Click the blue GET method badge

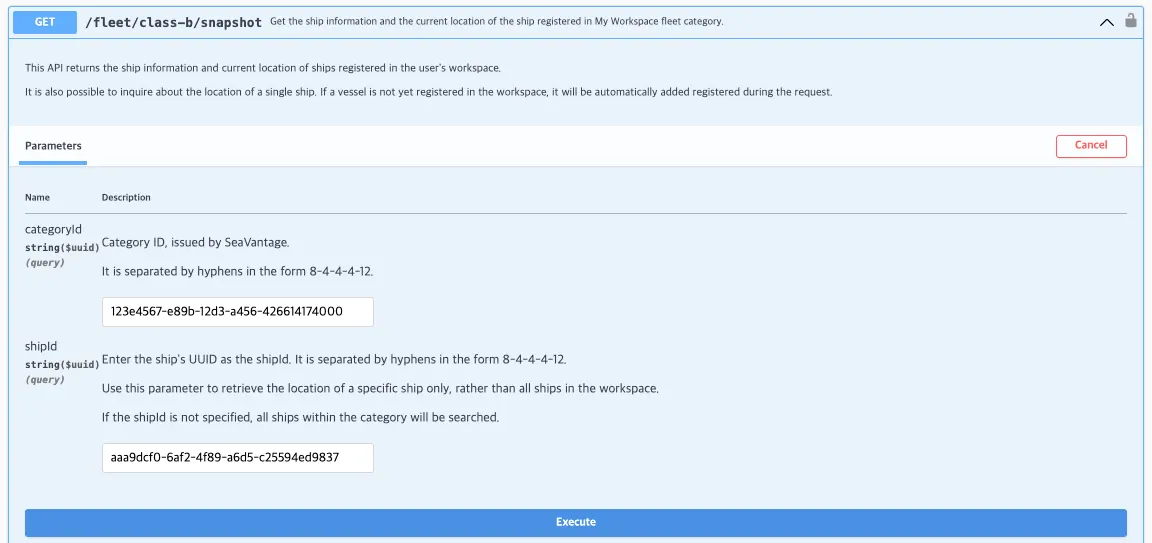(45, 21)
